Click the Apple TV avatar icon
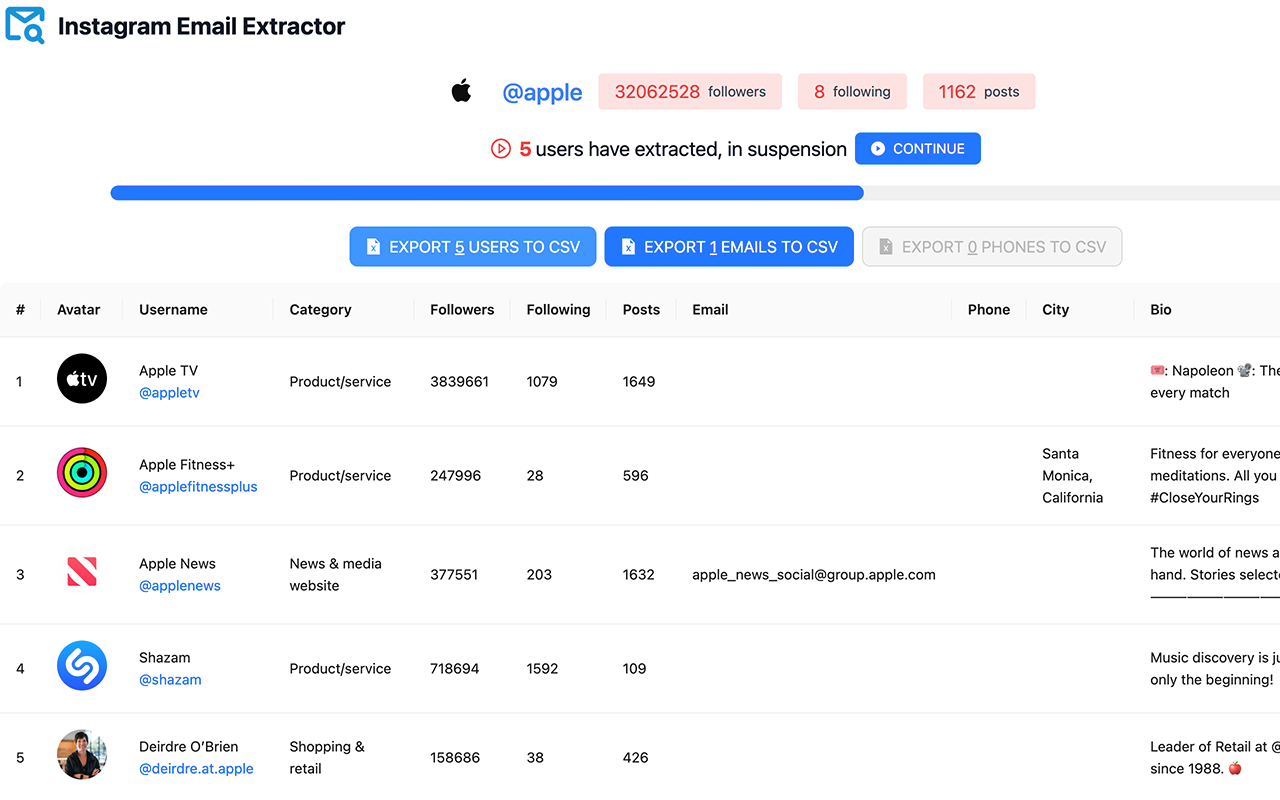Screen dimensions: 1280x800 pyautogui.click(x=82, y=378)
